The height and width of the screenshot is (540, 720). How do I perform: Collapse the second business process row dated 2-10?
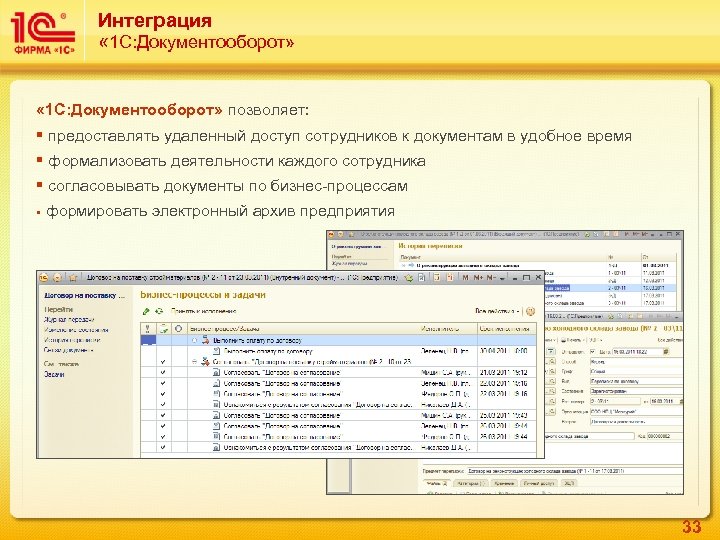coord(194,362)
